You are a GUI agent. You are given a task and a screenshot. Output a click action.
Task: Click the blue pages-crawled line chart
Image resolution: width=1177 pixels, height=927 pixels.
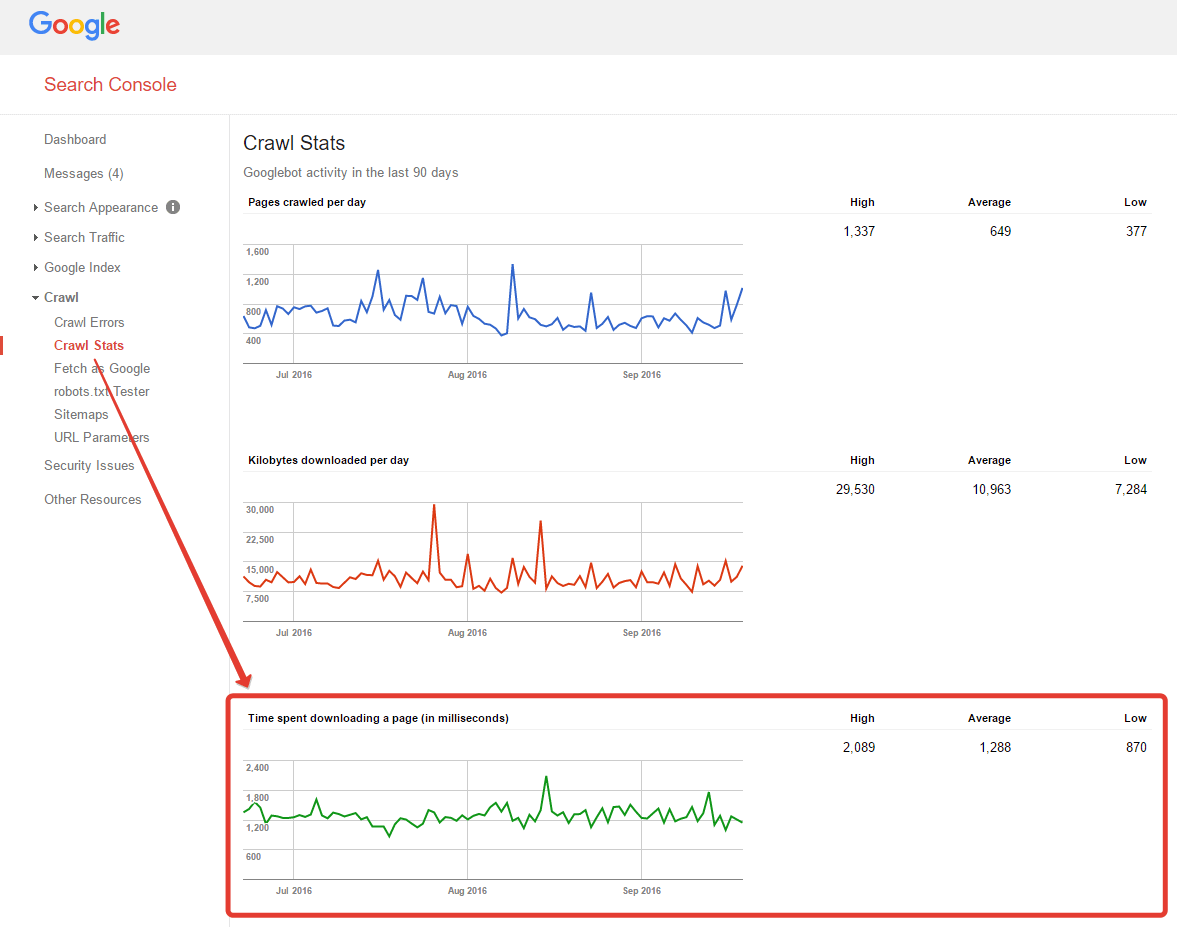(493, 304)
